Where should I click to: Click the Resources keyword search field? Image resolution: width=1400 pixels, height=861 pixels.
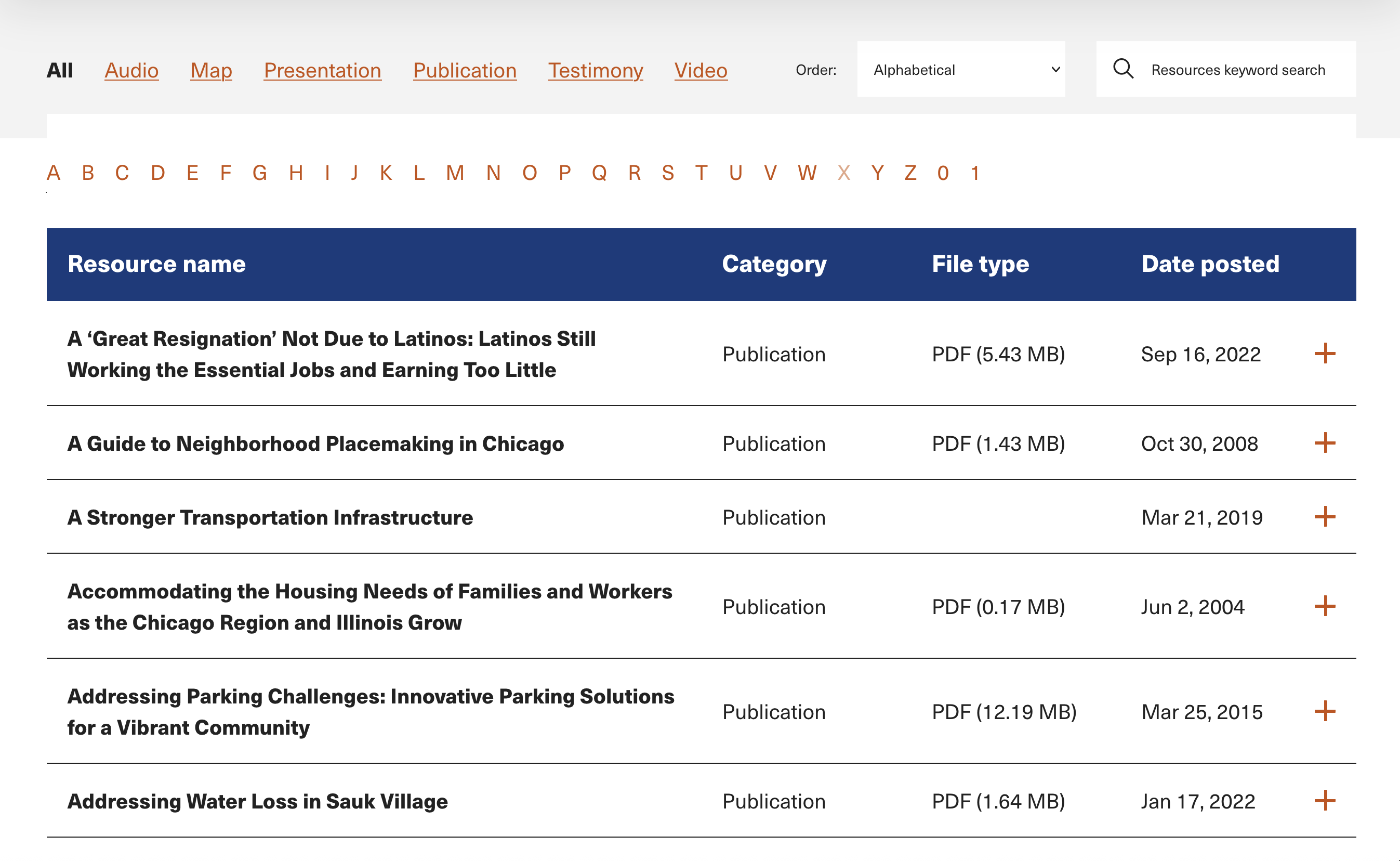(1238, 70)
